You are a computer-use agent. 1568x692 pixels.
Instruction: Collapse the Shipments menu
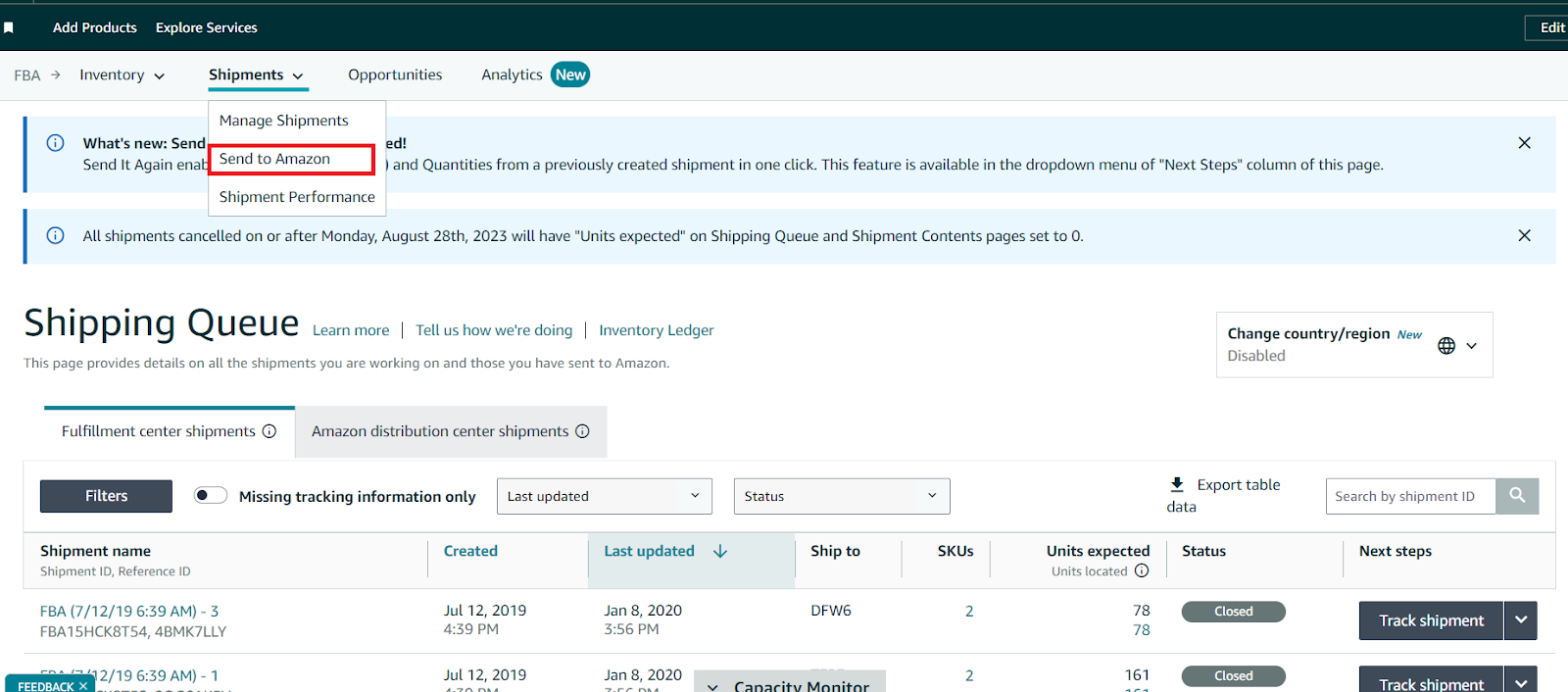coord(257,75)
